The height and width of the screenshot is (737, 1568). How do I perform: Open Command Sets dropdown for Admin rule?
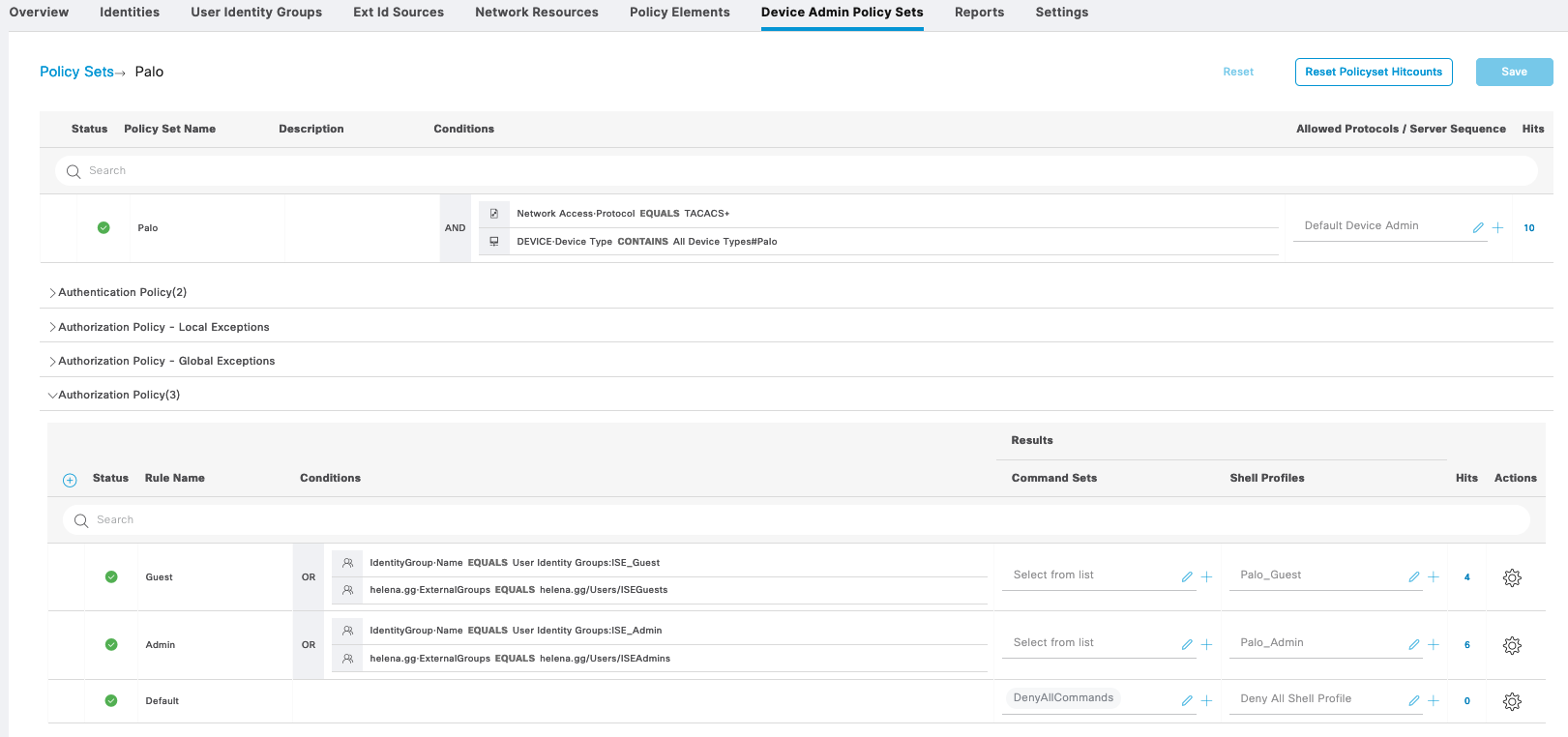(1088, 643)
